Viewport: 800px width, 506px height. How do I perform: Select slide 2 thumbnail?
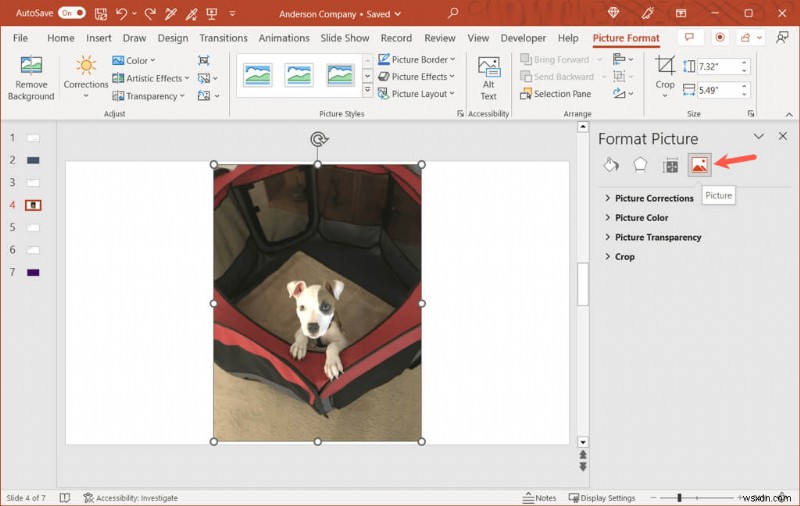(33, 160)
